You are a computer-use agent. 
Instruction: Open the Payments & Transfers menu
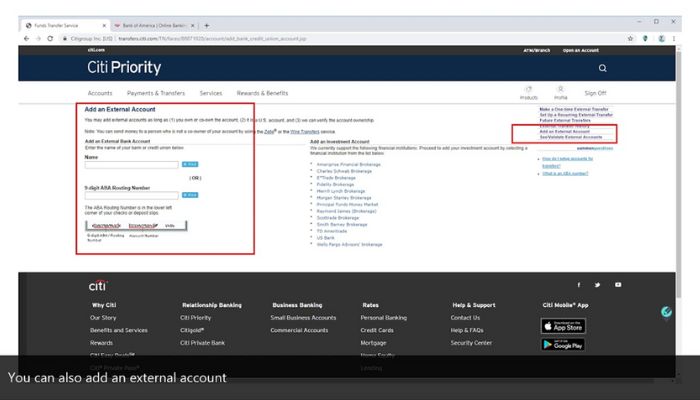point(155,93)
